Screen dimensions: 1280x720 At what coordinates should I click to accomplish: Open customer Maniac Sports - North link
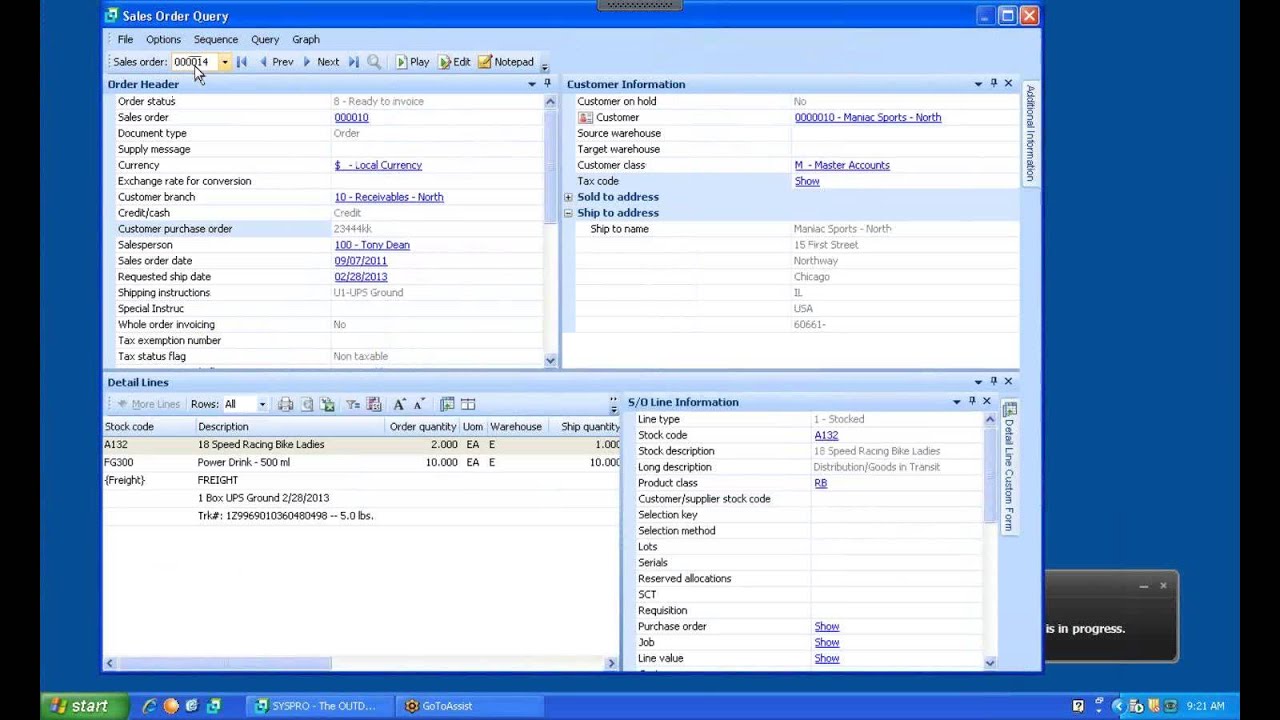[868, 117]
